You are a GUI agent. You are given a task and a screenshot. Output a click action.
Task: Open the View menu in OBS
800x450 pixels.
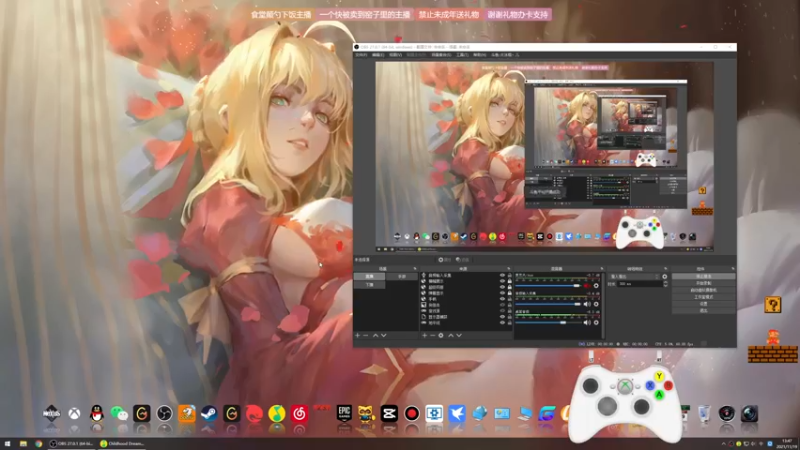pos(395,55)
